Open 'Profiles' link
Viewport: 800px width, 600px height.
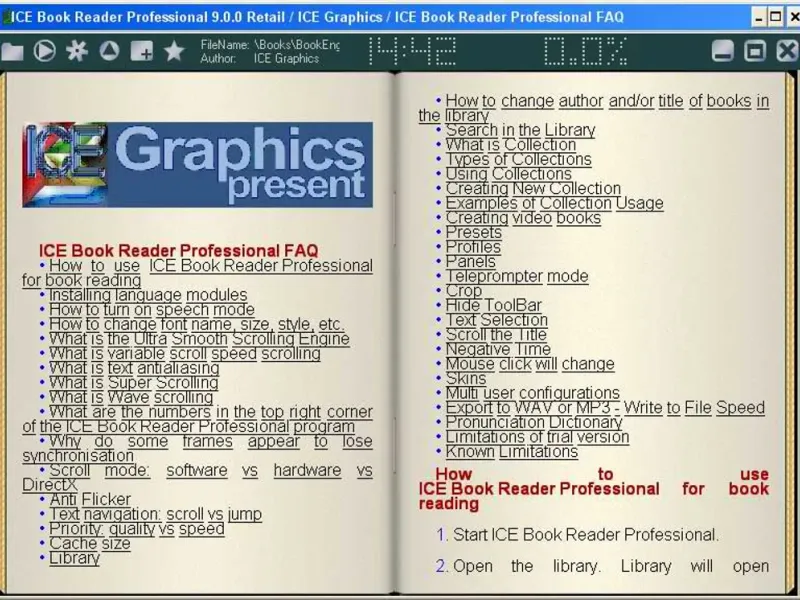[473, 247]
